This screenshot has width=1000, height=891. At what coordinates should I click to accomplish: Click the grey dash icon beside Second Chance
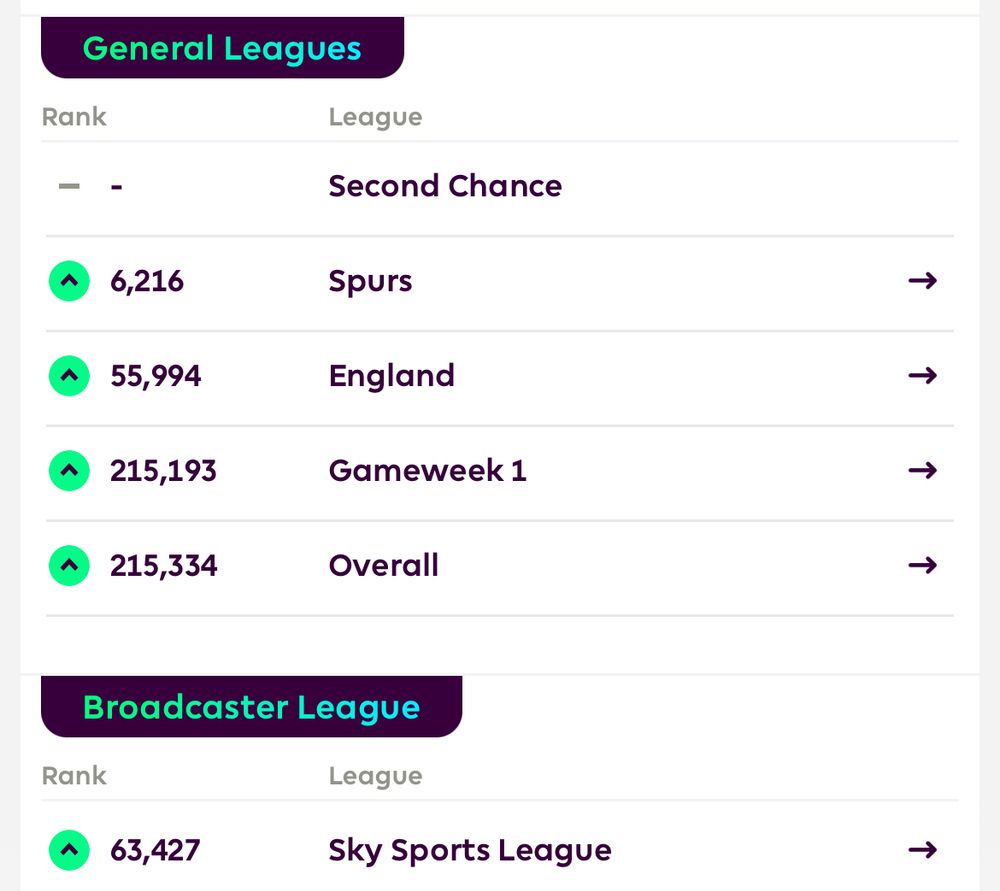[x=69, y=186]
